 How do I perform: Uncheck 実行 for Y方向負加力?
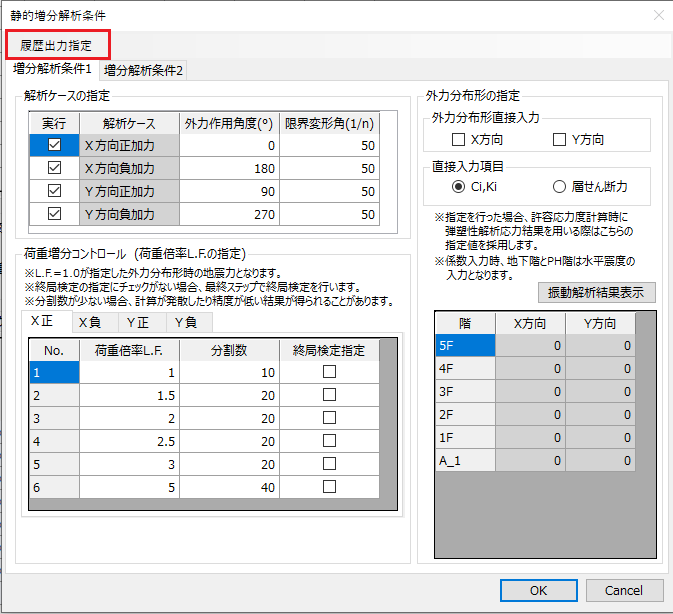pyautogui.click(x=55, y=214)
